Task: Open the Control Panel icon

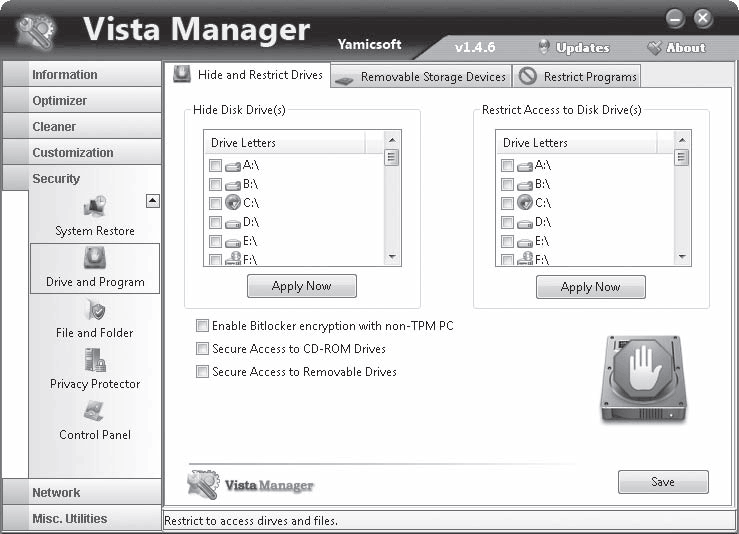Action: (95, 412)
